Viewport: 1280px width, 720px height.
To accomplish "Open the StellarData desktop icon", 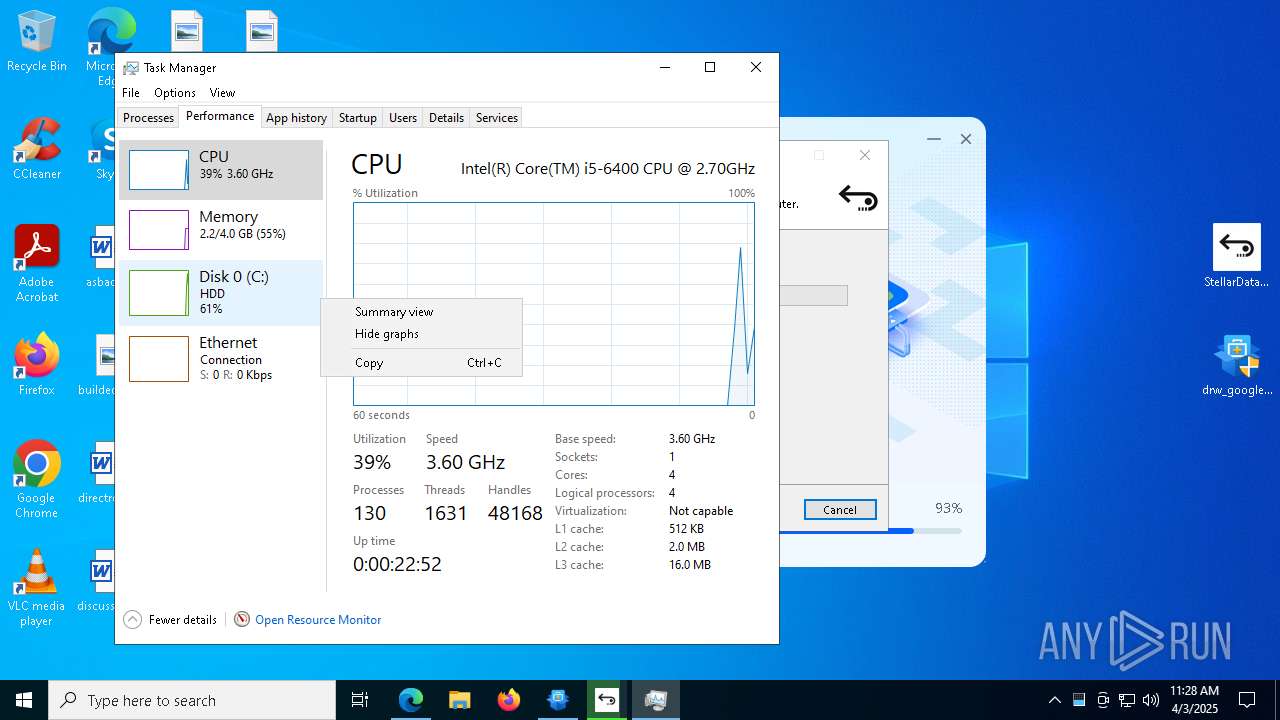I will coord(1237,256).
